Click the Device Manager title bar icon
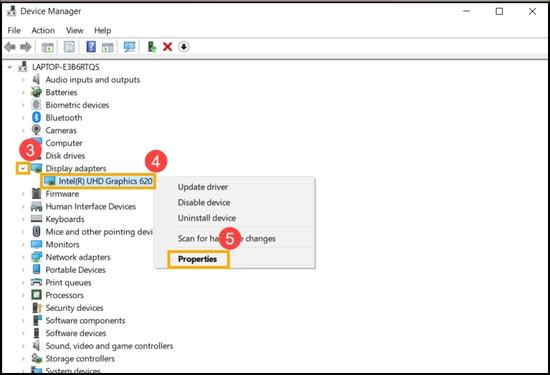Viewport: 550px width, 375px height. 12,11
